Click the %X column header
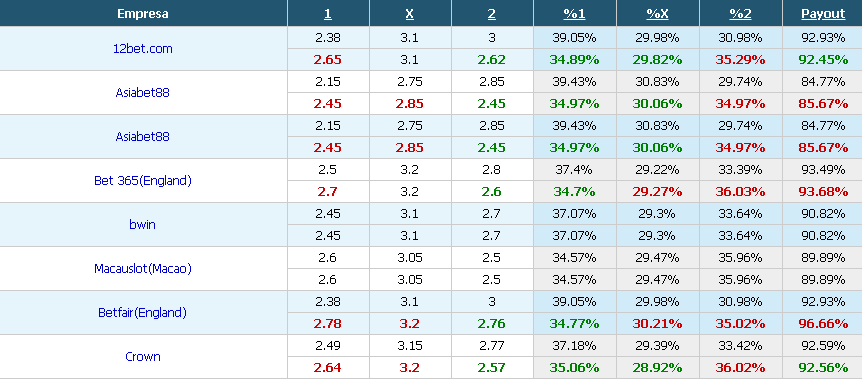The image size is (862, 379). coord(657,14)
